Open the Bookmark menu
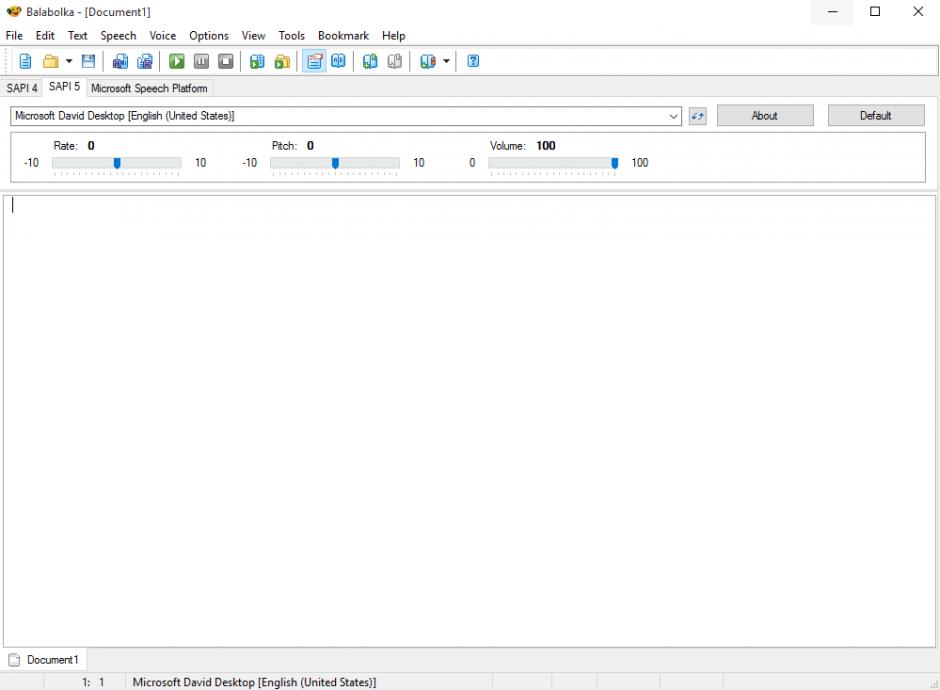This screenshot has height=690, width=940. (x=344, y=36)
